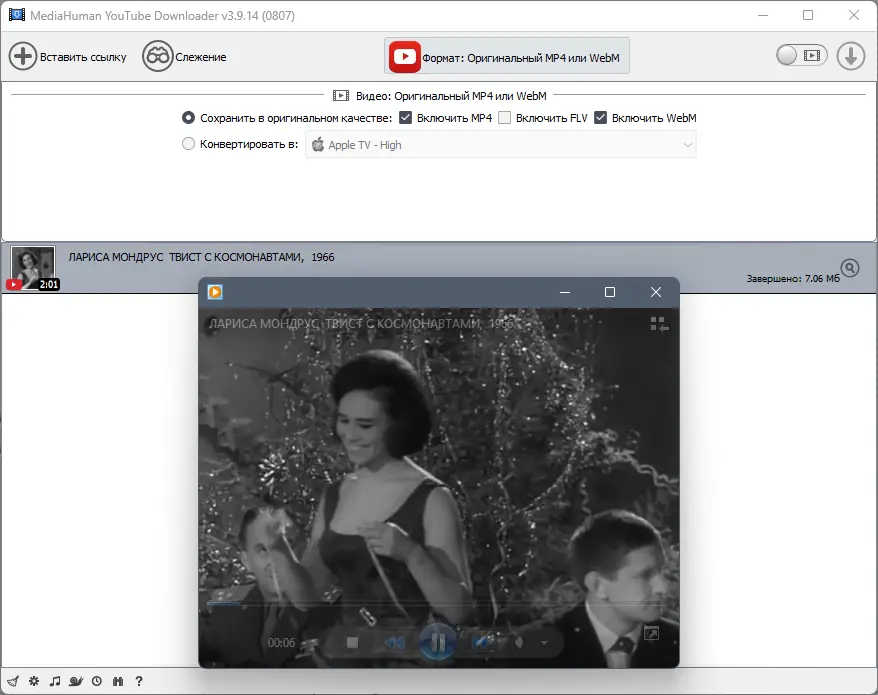
Task: Click the Вставить ссылку plus icon
Action: [x=23, y=57]
